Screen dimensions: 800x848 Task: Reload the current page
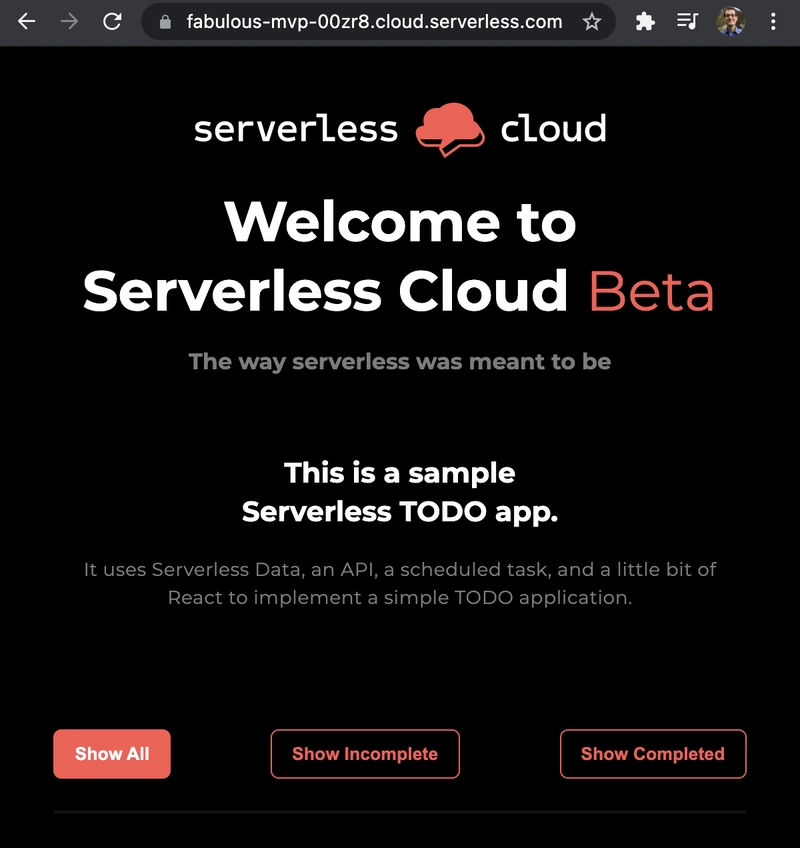pos(112,22)
